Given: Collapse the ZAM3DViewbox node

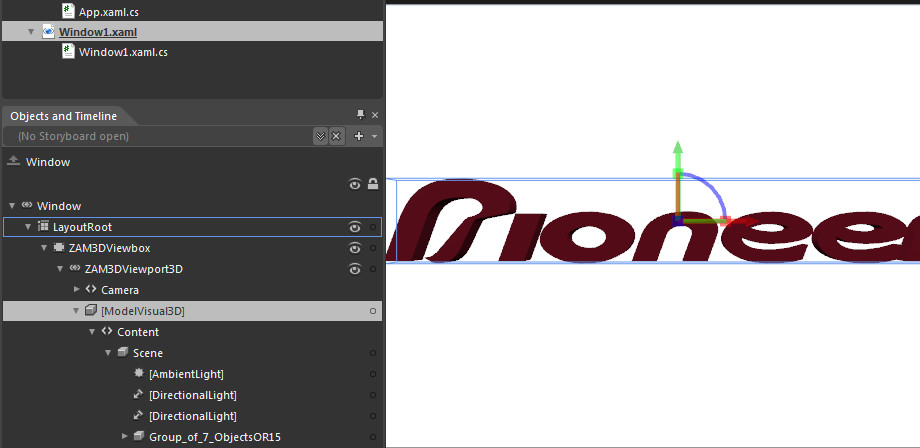Looking at the screenshot, I should point(44,248).
